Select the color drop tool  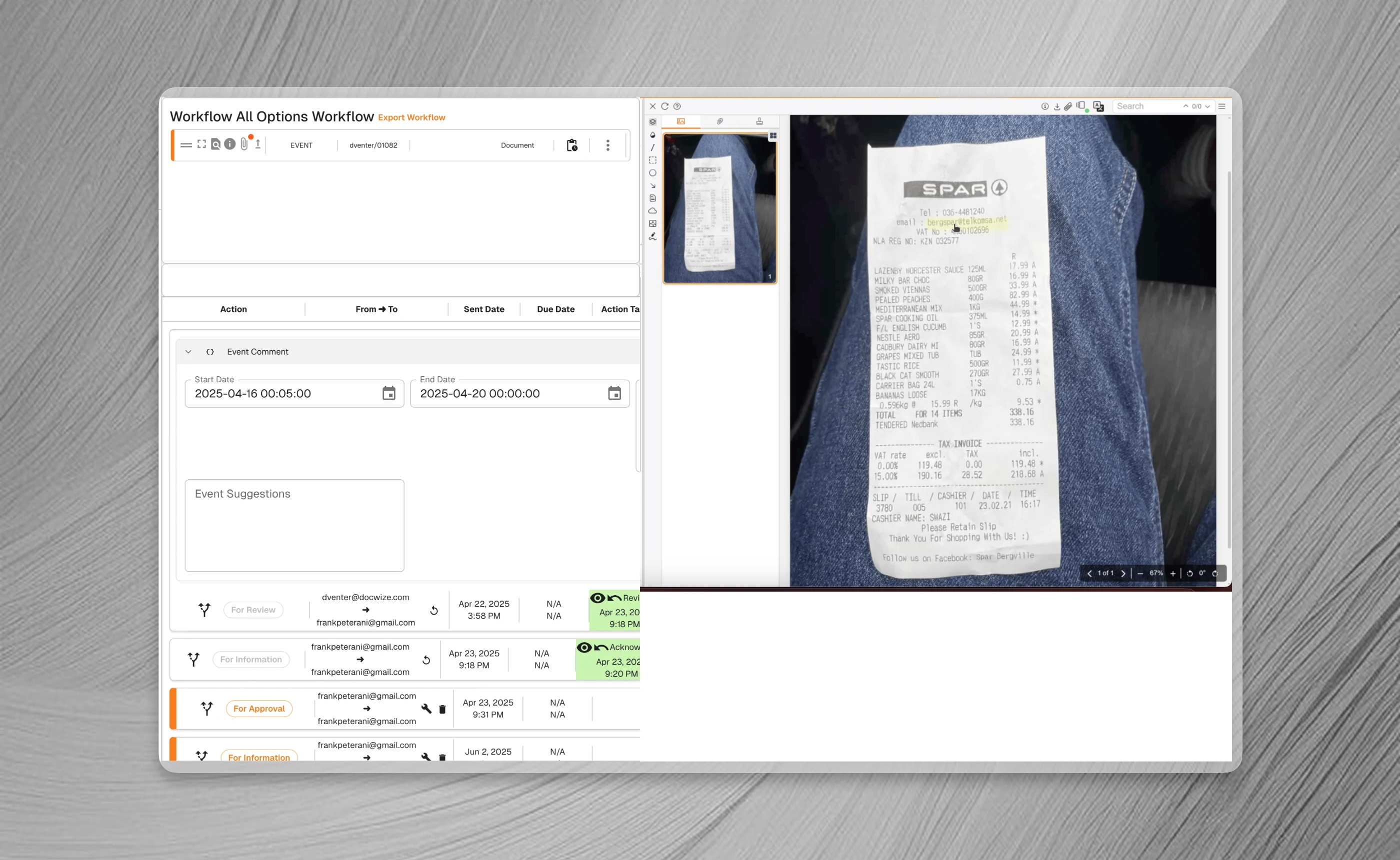coord(653,135)
